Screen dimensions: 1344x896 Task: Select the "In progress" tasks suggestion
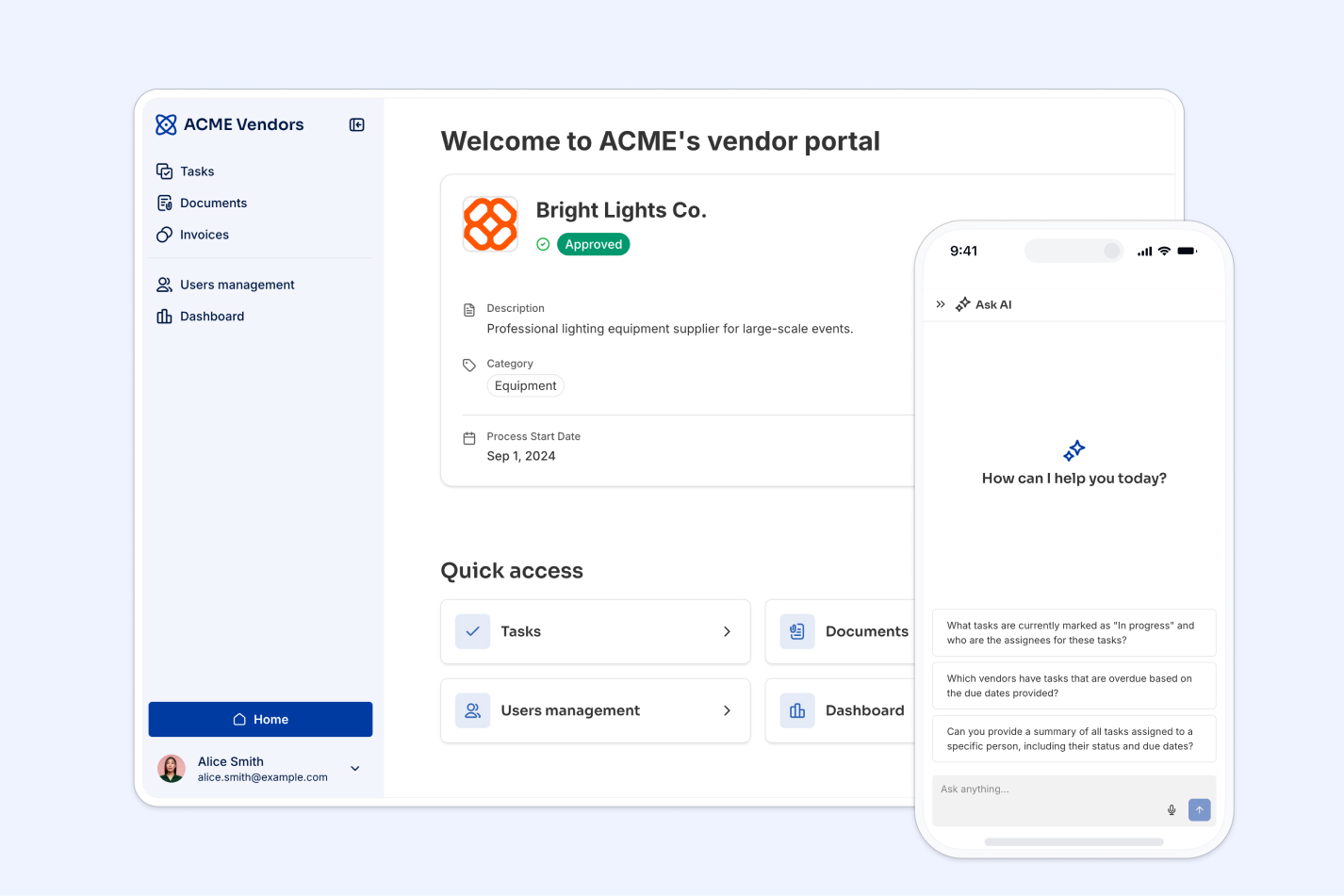[x=1074, y=633]
